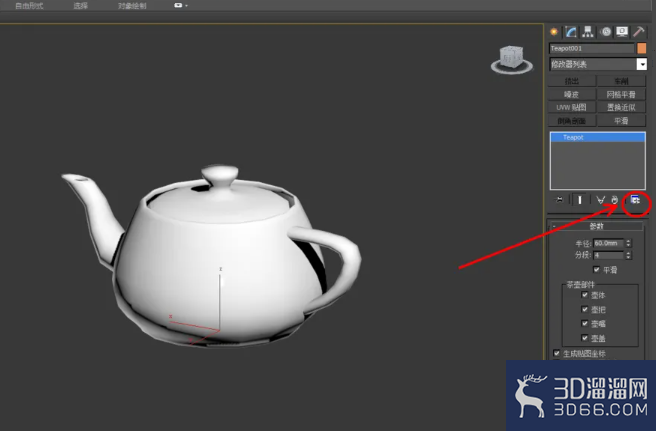
Task: Toggle the 壶把 handle checkbox
Action: point(584,309)
